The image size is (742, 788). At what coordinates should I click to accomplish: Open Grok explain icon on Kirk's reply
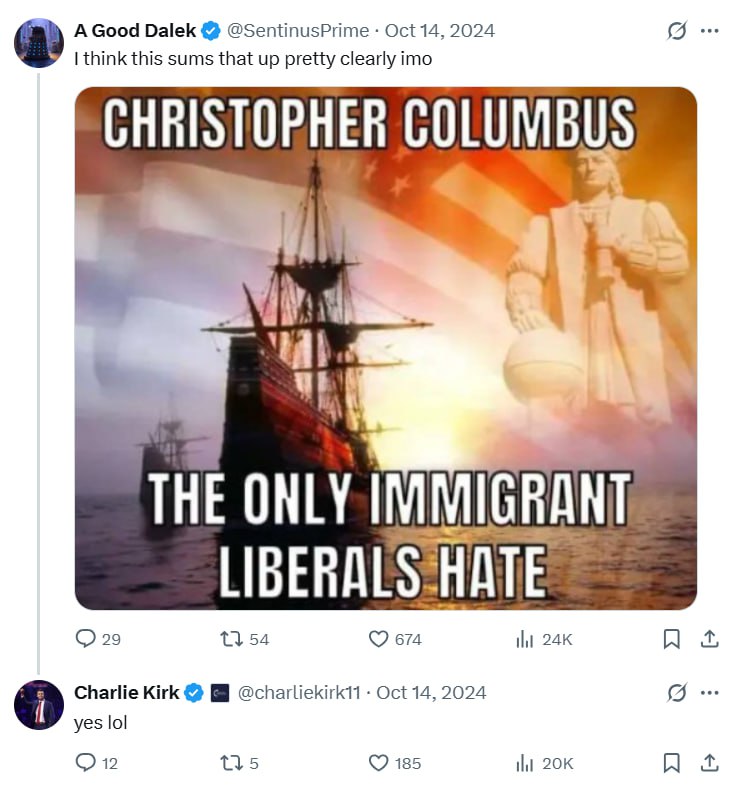pos(677,693)
